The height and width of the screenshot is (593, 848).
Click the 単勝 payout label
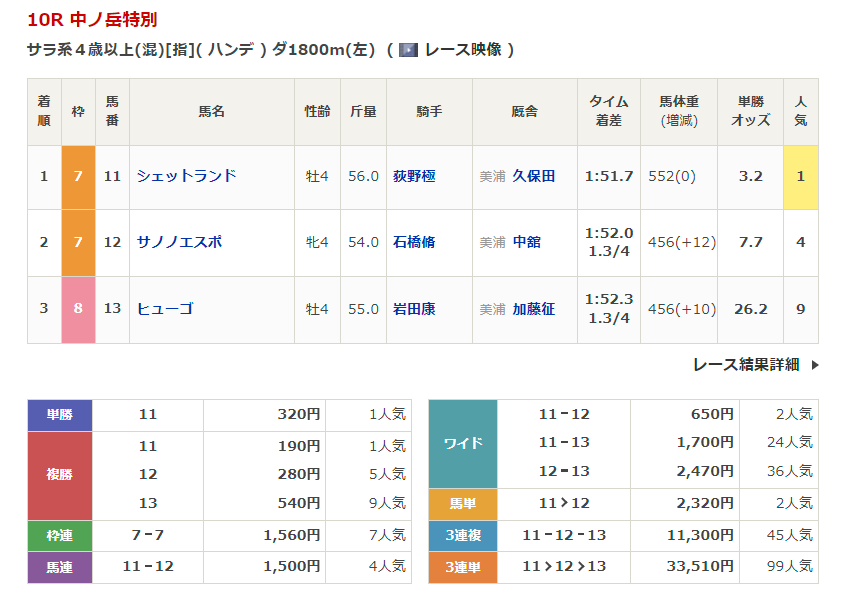[59, 415]
